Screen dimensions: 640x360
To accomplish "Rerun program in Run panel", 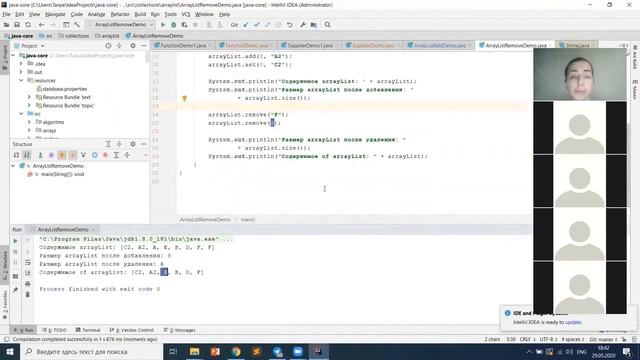I will (x=16, y=241).
